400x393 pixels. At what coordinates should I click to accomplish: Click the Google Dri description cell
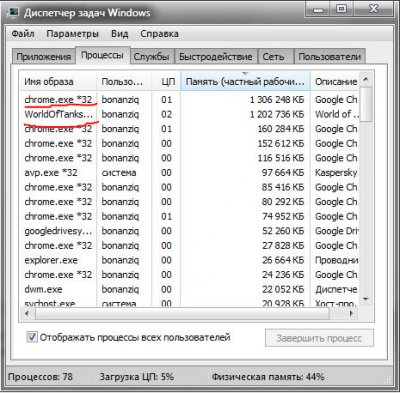pyautogui.click(x=336, y=231)
